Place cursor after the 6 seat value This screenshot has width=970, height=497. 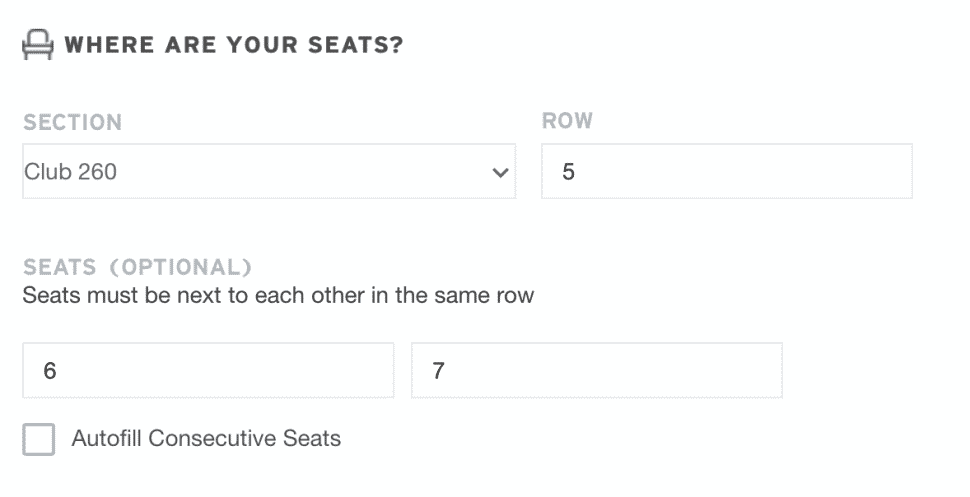coord(58,370)
